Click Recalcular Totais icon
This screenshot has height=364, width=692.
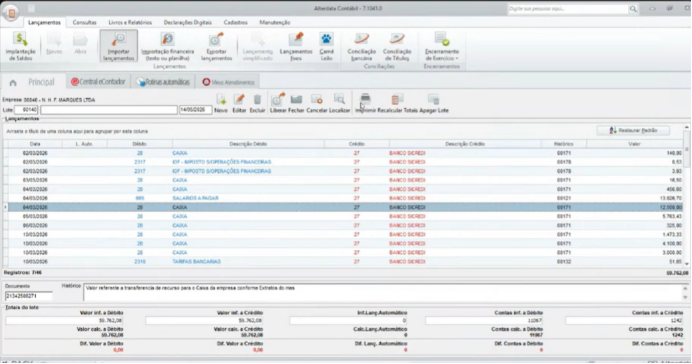(x=397, y=104)
